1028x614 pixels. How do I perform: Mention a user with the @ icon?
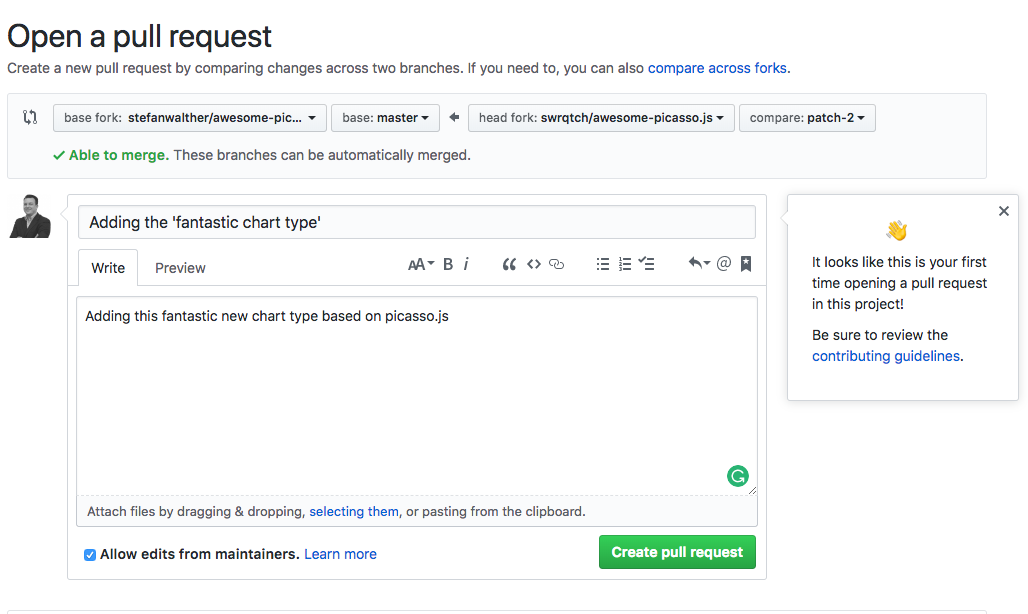pyautogui.click(x=724, y=263)
